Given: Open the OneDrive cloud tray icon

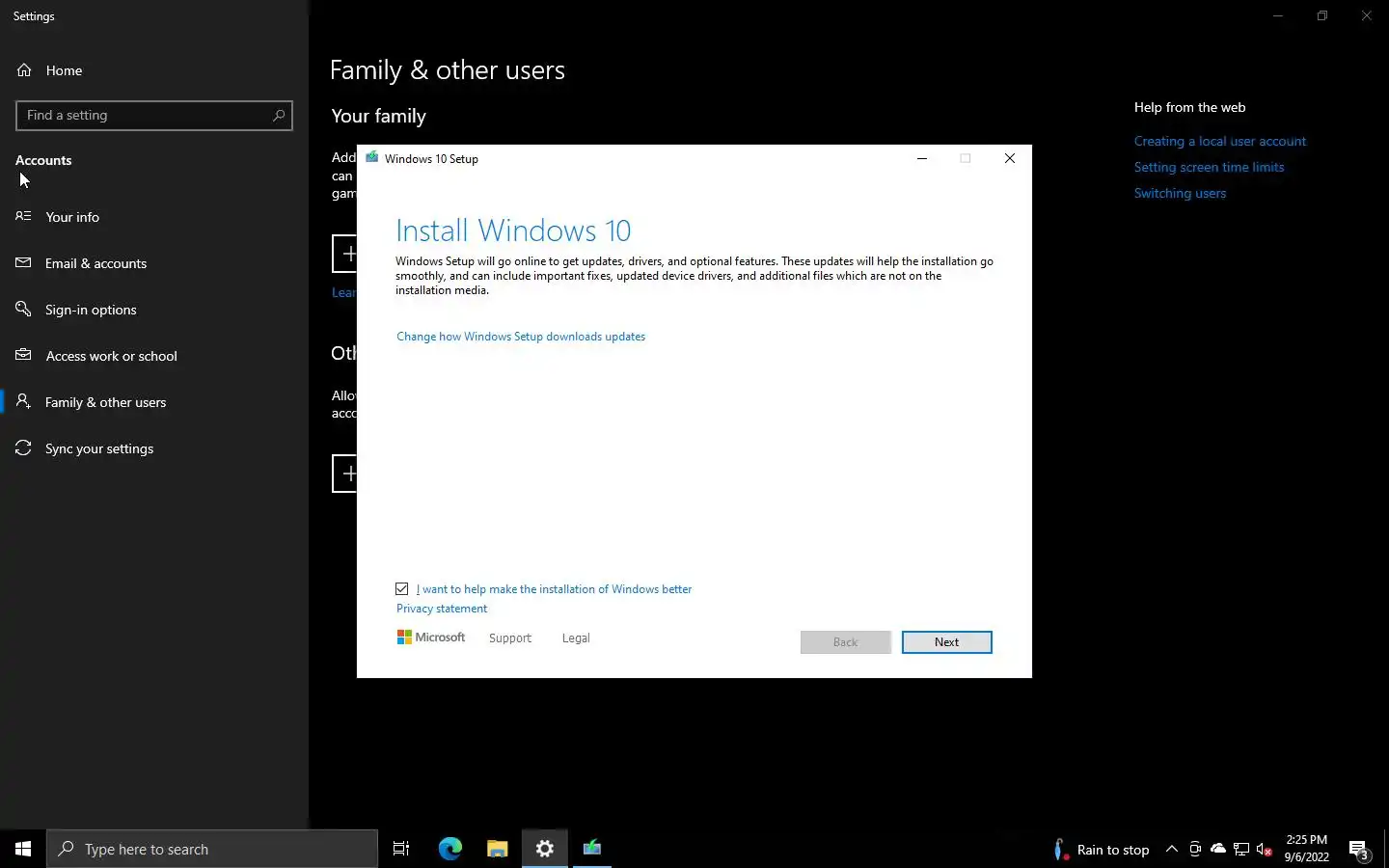Looking at the screenshot, I should 1218,849.
